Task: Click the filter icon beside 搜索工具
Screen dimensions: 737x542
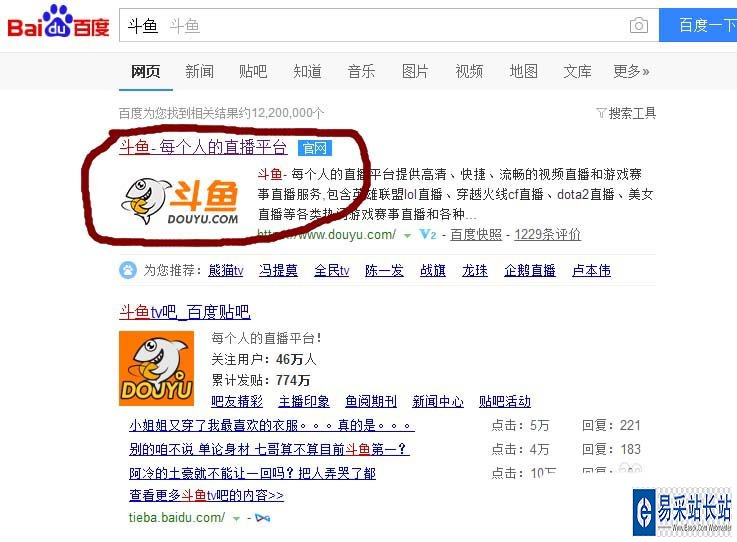Action: 601,113
